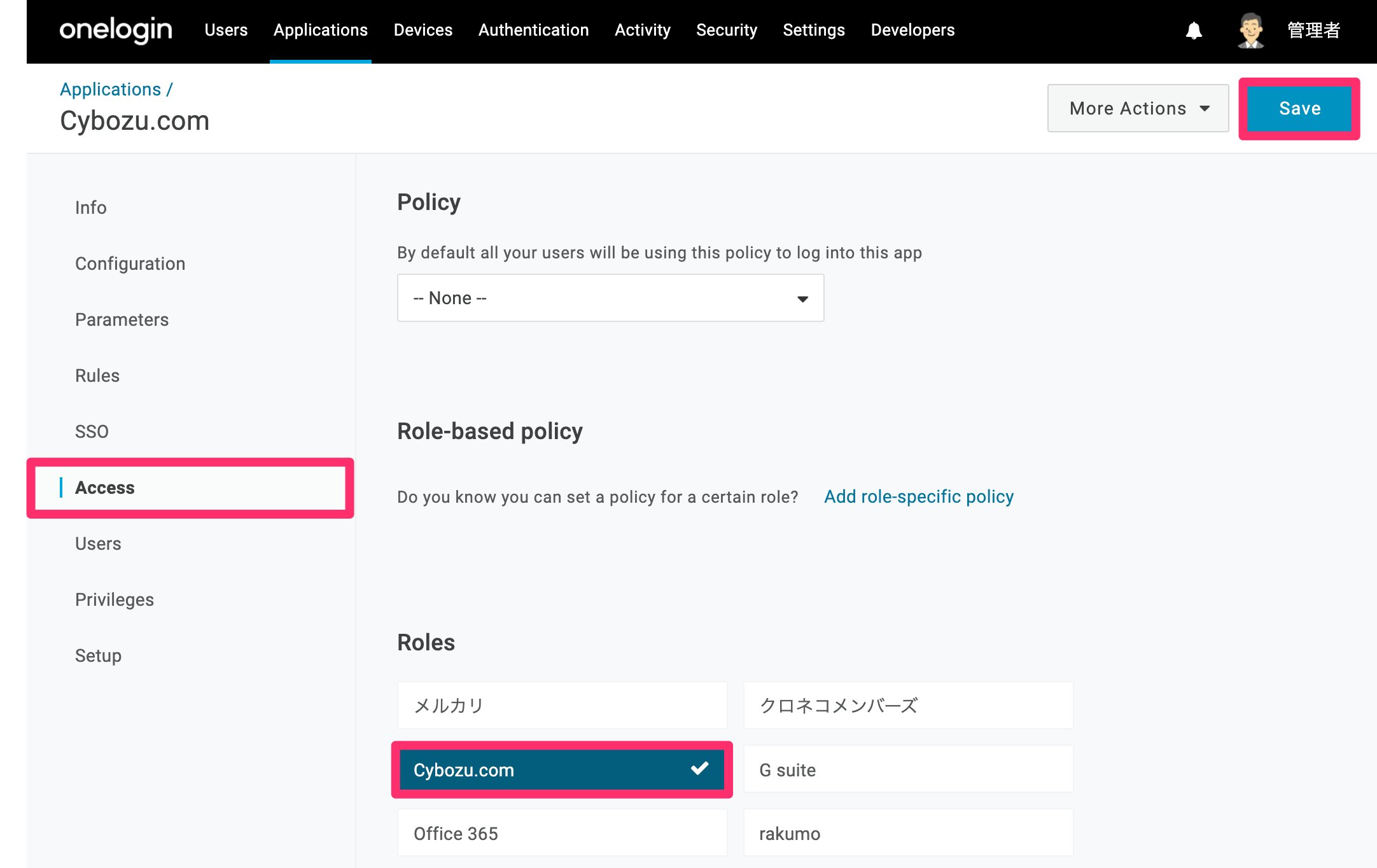Switch to the Parameters tab
The width and height of the screenshot is (1377, 868).
tap(122, 319)
